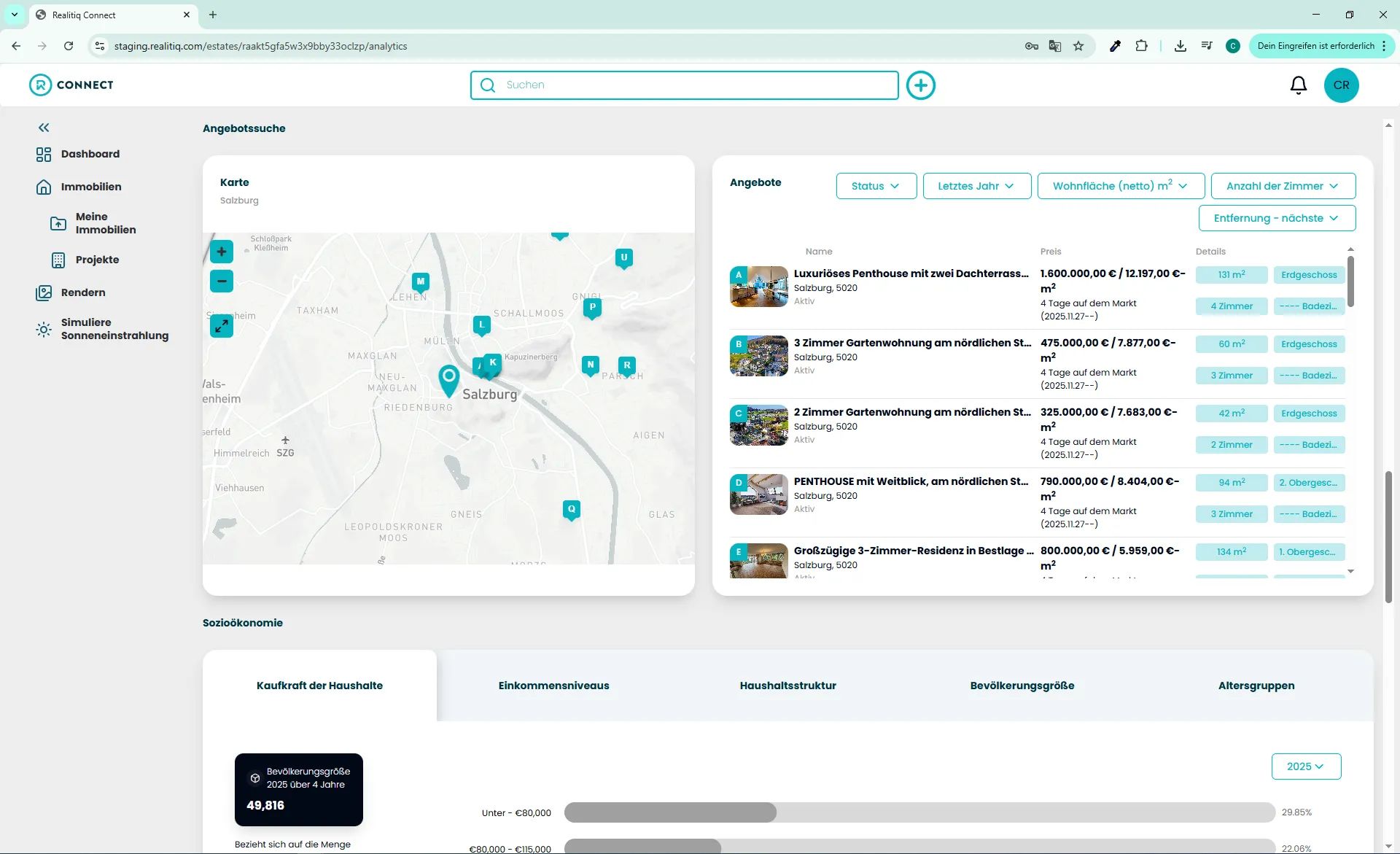This screenshot has height=854, width=1400.
Task: Click the 4 Zimmer detail tag
Action: (1232, 306)
